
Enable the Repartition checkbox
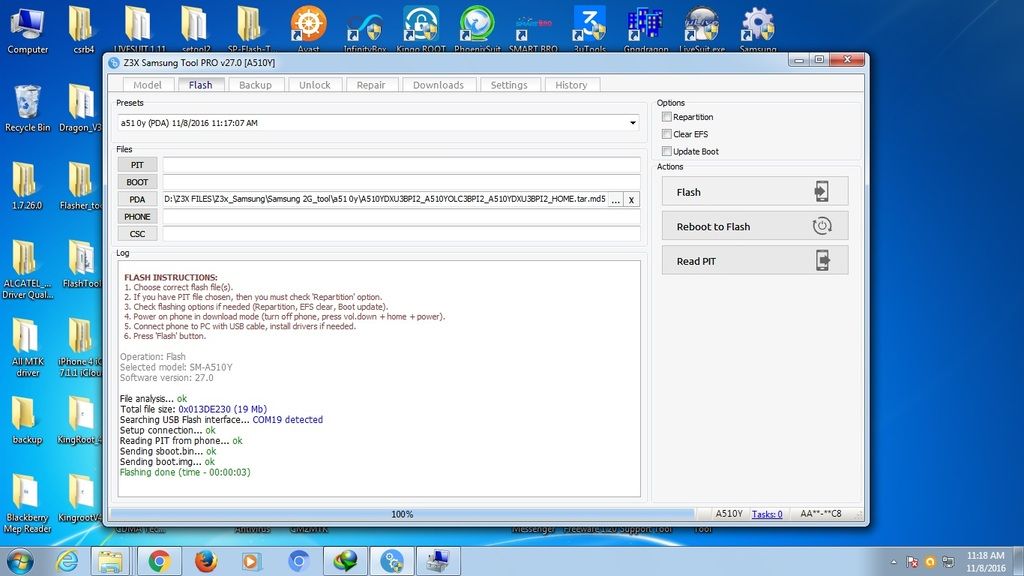pyautogui.click(x=667, y=117)
